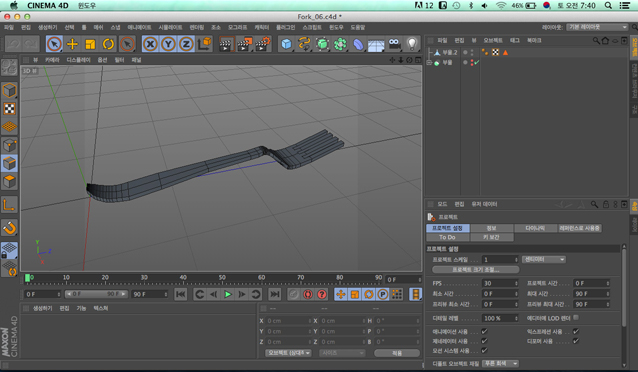Image resolution: width=638 pixels, height=372 pixels.
Task: Click the Enable Axis L-shaped icon
Action: [9, 204]
